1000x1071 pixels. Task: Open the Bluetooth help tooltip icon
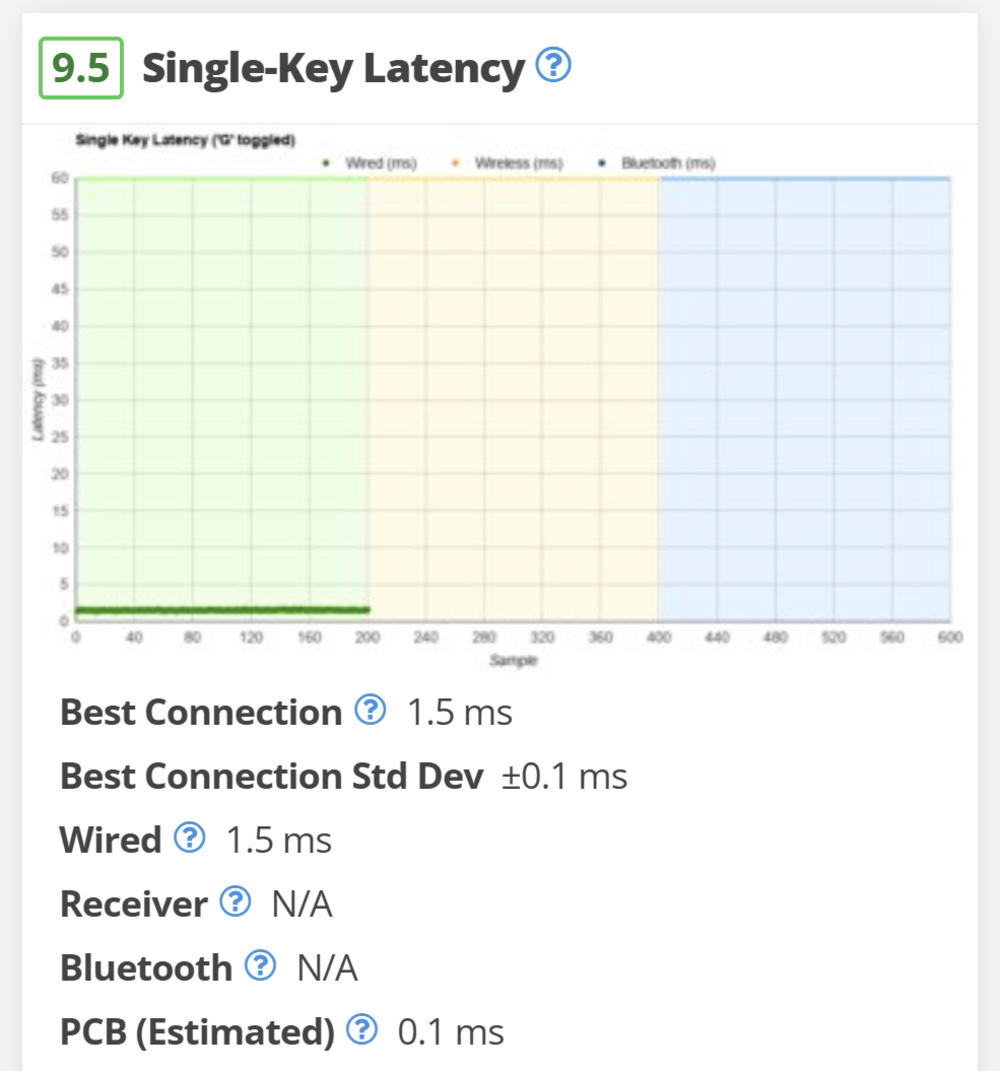(x=261, y=967)
